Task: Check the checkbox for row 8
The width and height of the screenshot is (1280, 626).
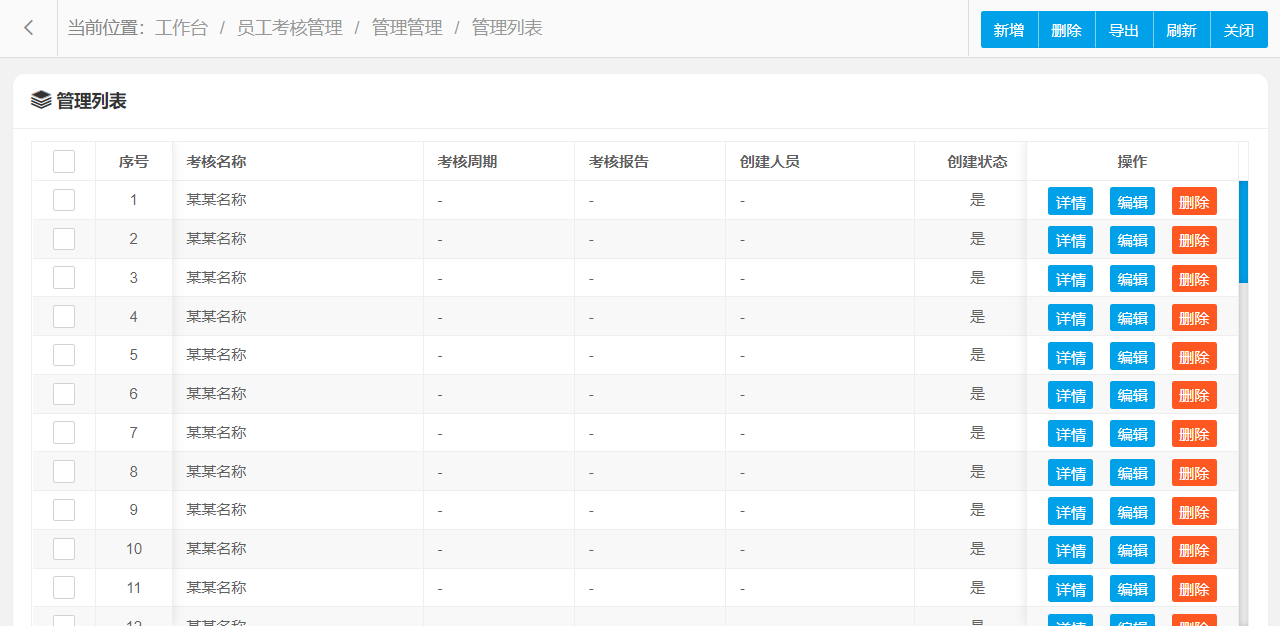Action: pyautogui.click(x=64, y=471)
